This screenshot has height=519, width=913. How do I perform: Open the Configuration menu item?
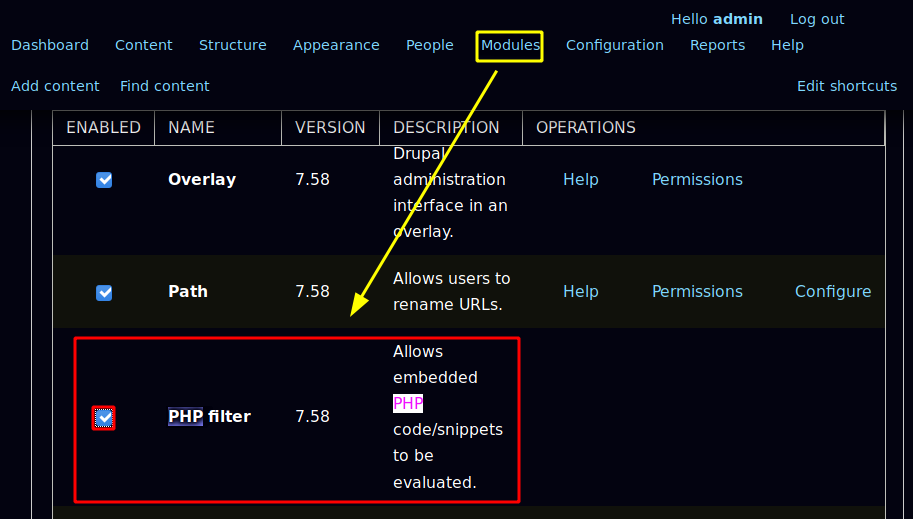coord(615,45)
